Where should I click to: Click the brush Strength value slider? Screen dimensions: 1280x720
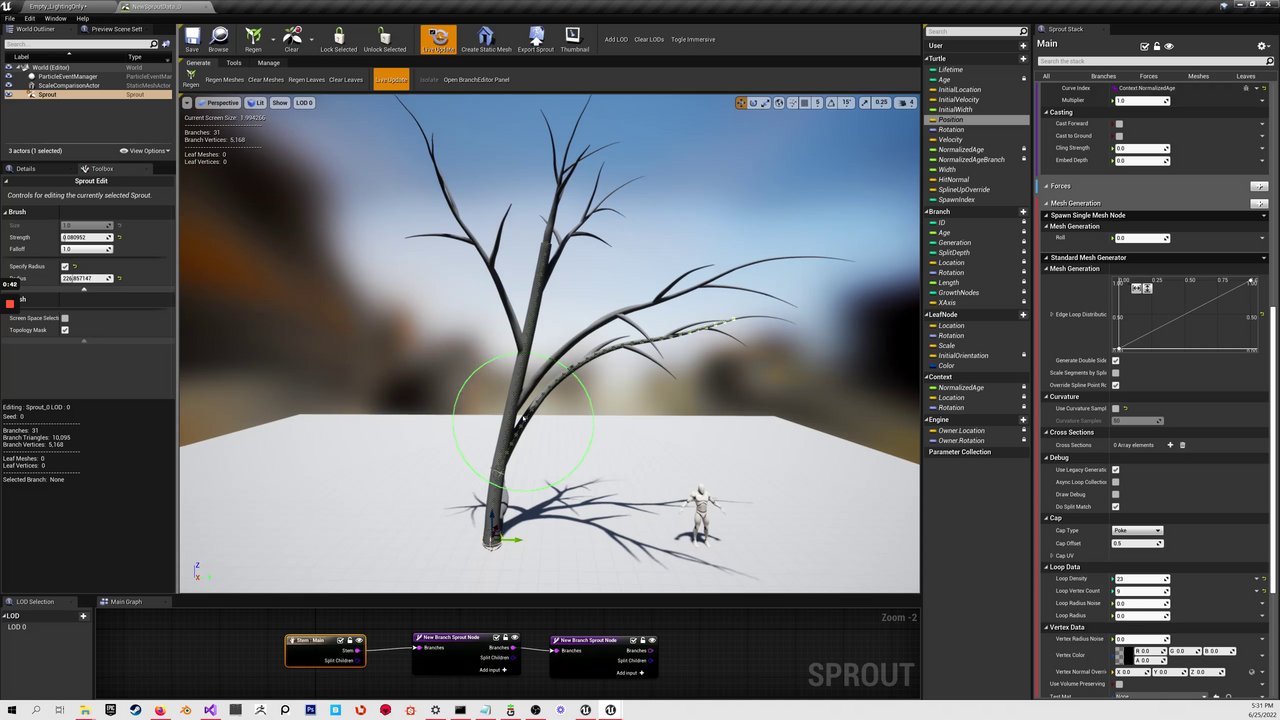click(x=87, y=237)
